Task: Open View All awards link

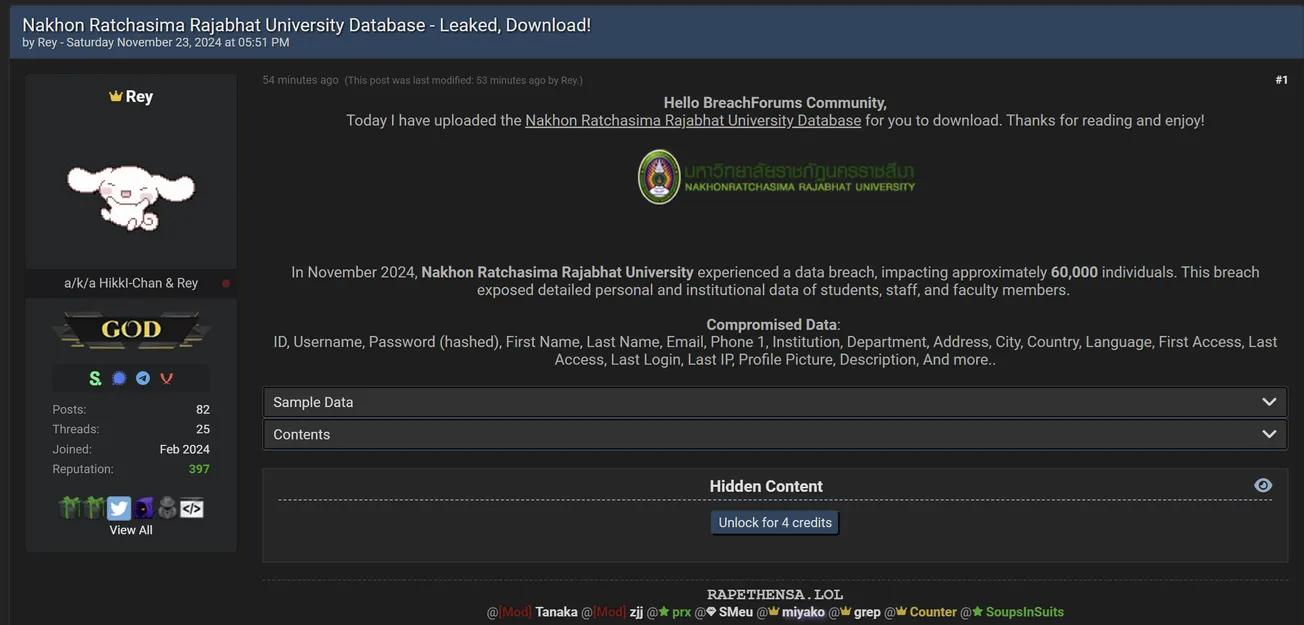Action: [x=130, y=529]
